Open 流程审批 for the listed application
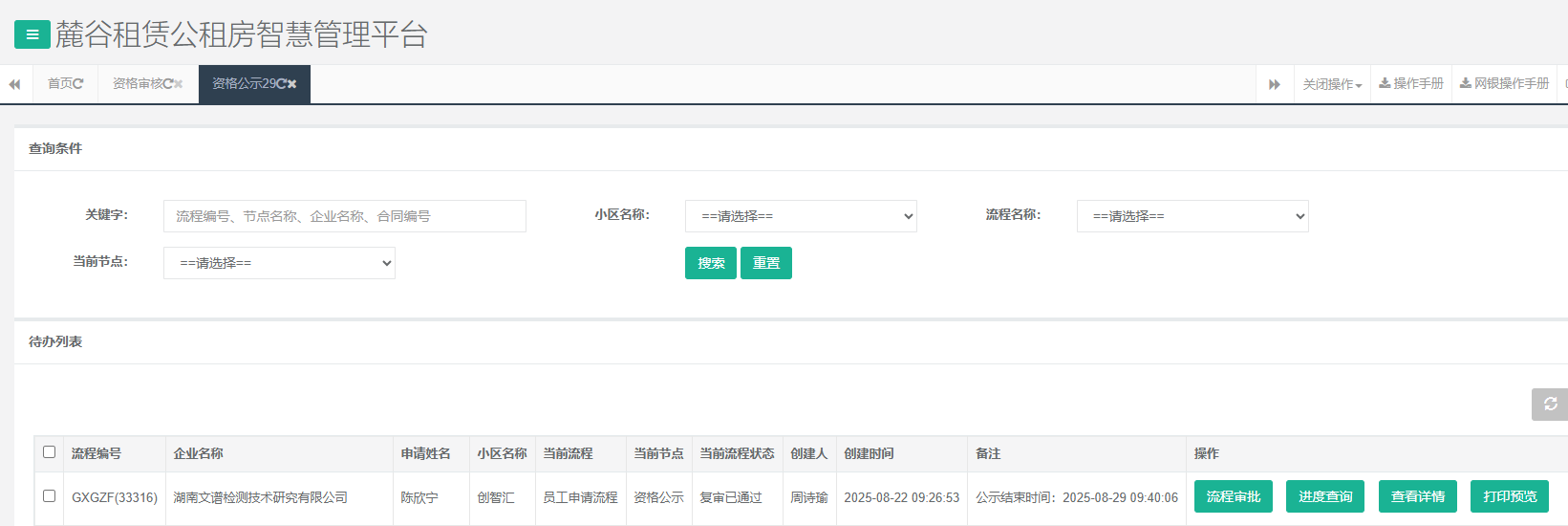Screen dimensions: 1568x526 point(1233,496)
